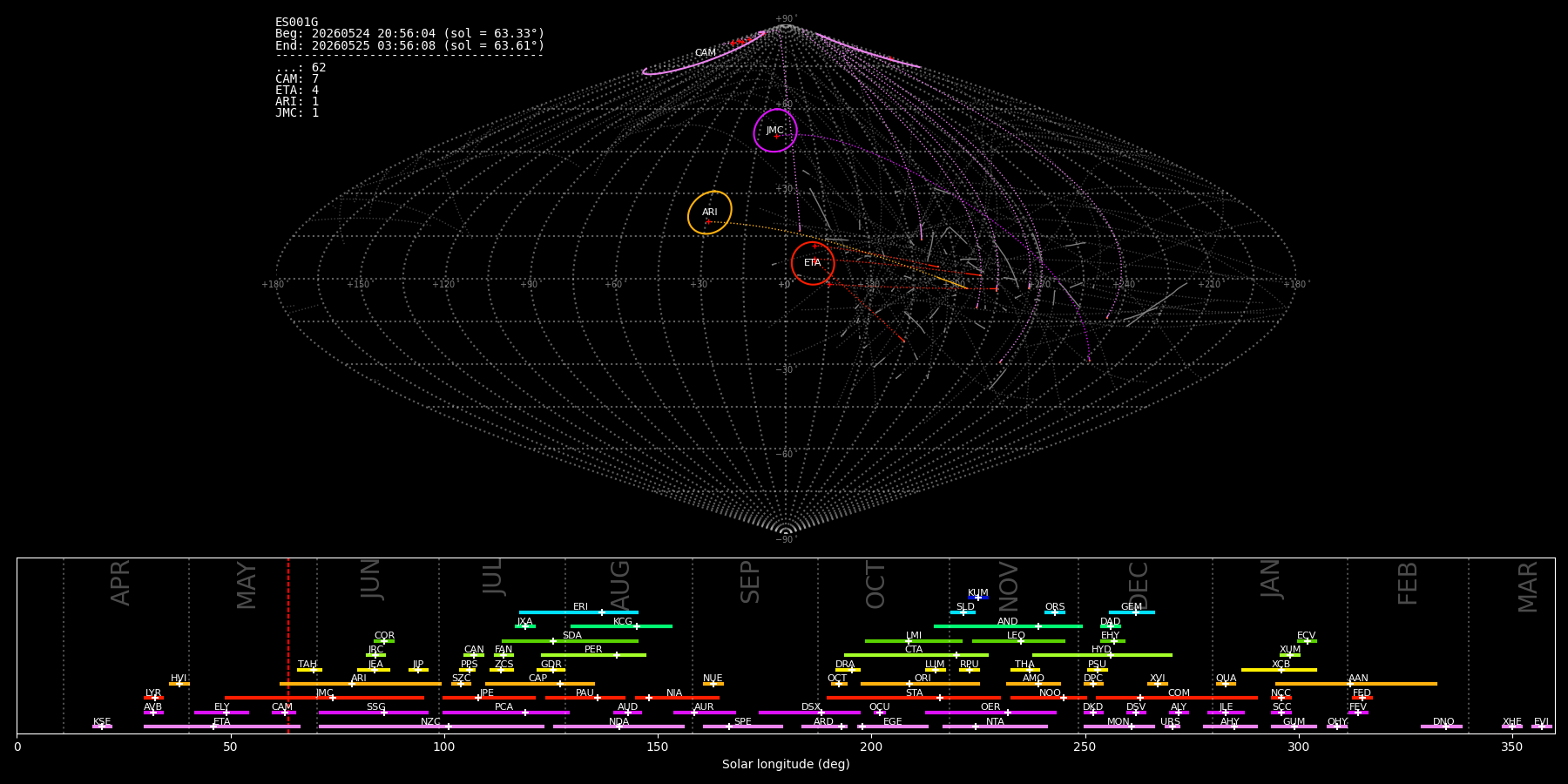The height and width of the screenshot is (784, 1568).
Task: Select the LEO shower bar in November
Action: [x=1018, y=640]
